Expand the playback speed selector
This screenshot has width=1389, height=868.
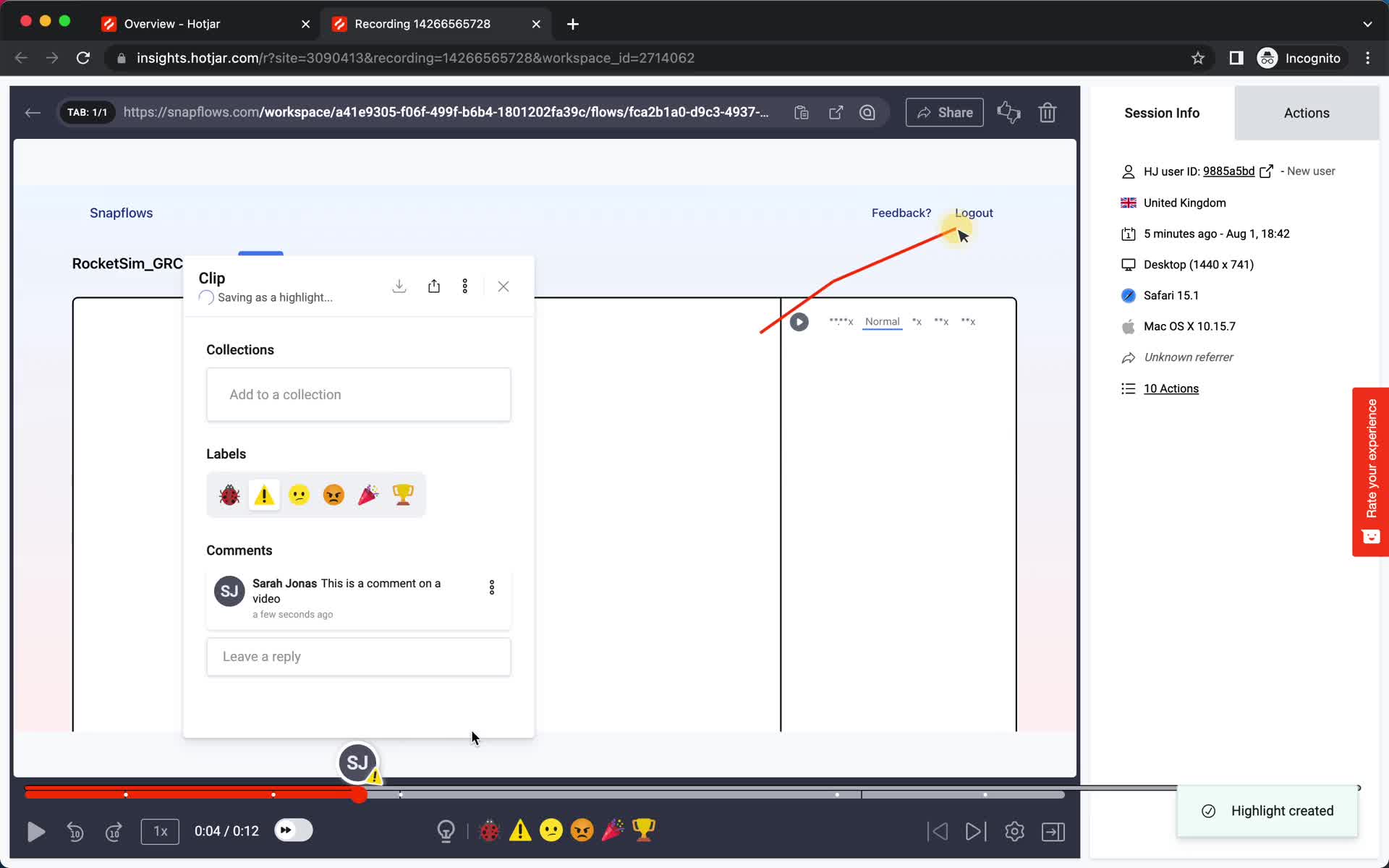tap(159, 831)
